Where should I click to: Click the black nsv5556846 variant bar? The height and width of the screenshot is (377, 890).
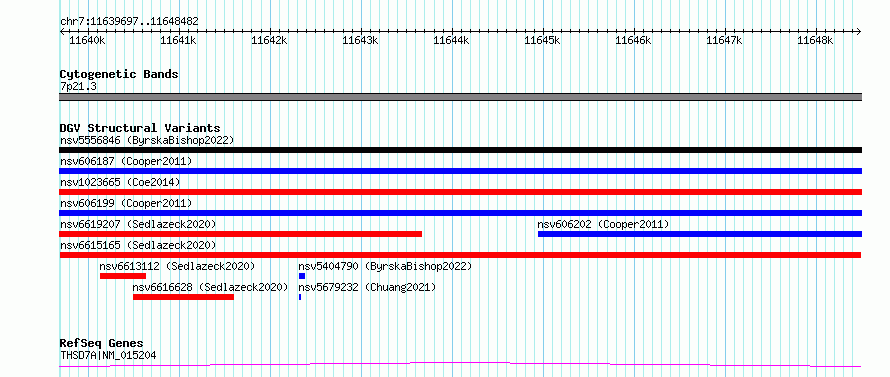pyautogui.click(x=461, y=150)
